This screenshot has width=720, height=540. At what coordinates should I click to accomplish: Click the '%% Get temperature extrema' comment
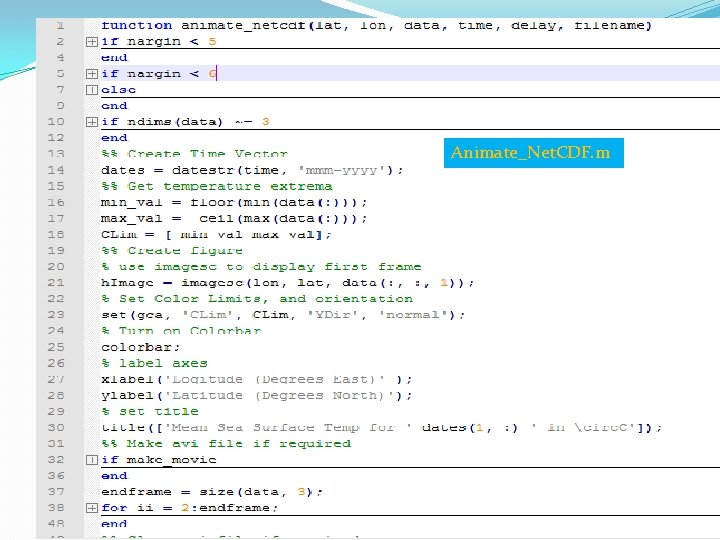click(217, 186)
